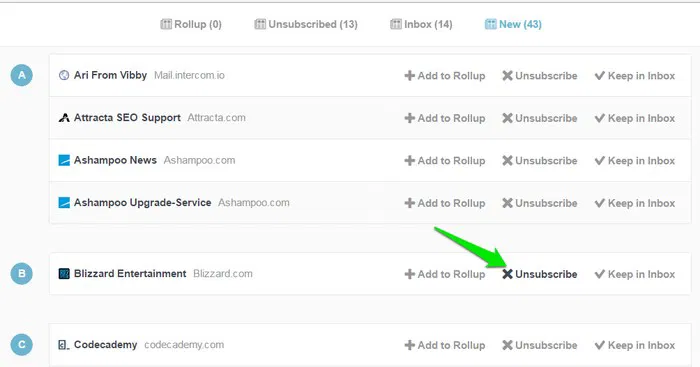Click the Blizzard Entertainment logo icon
The image size is (700, 367).
pos(64,274)
